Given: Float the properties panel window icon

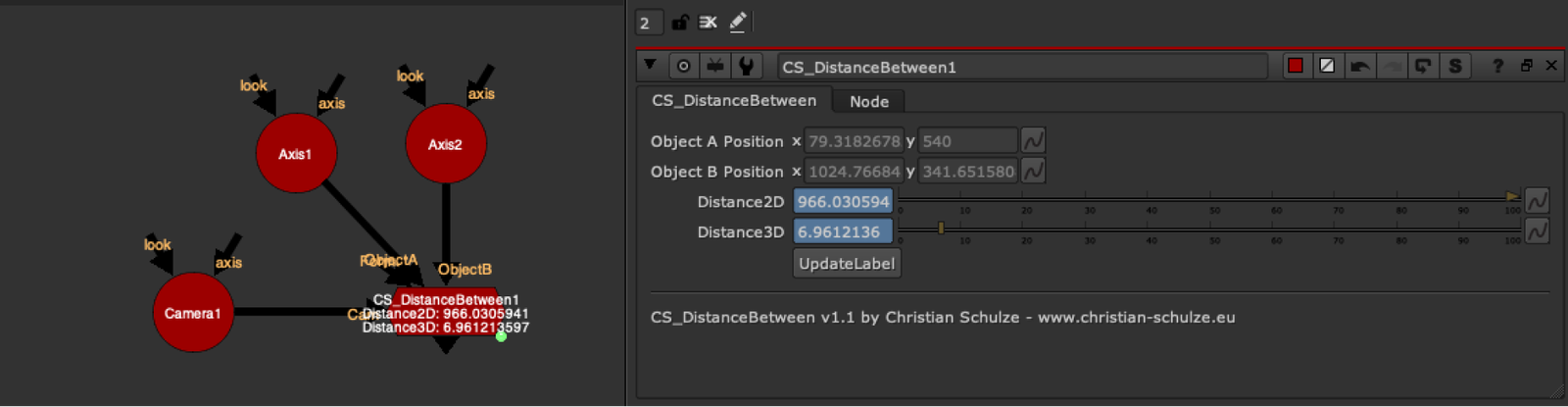Looking at the screenshot, I should (1526, 66).
